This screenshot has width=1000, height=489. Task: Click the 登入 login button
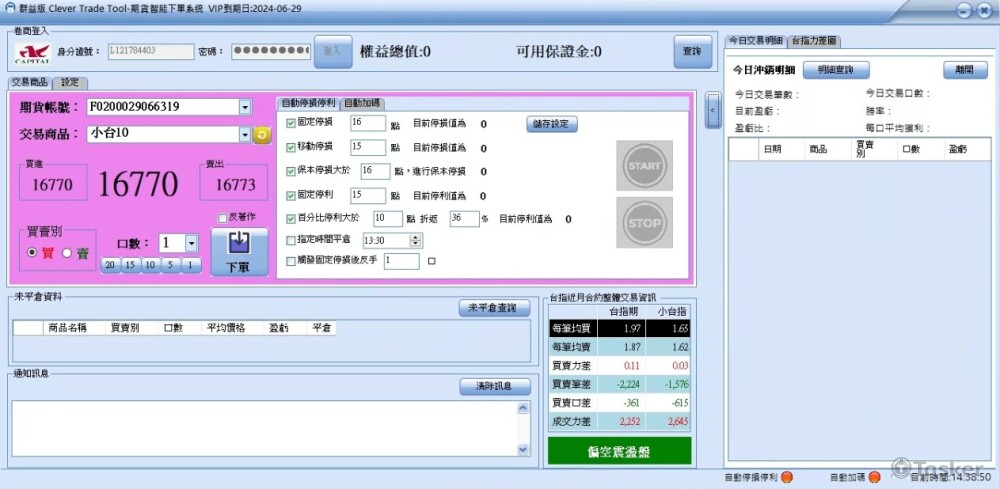click(x=333, y=52)
